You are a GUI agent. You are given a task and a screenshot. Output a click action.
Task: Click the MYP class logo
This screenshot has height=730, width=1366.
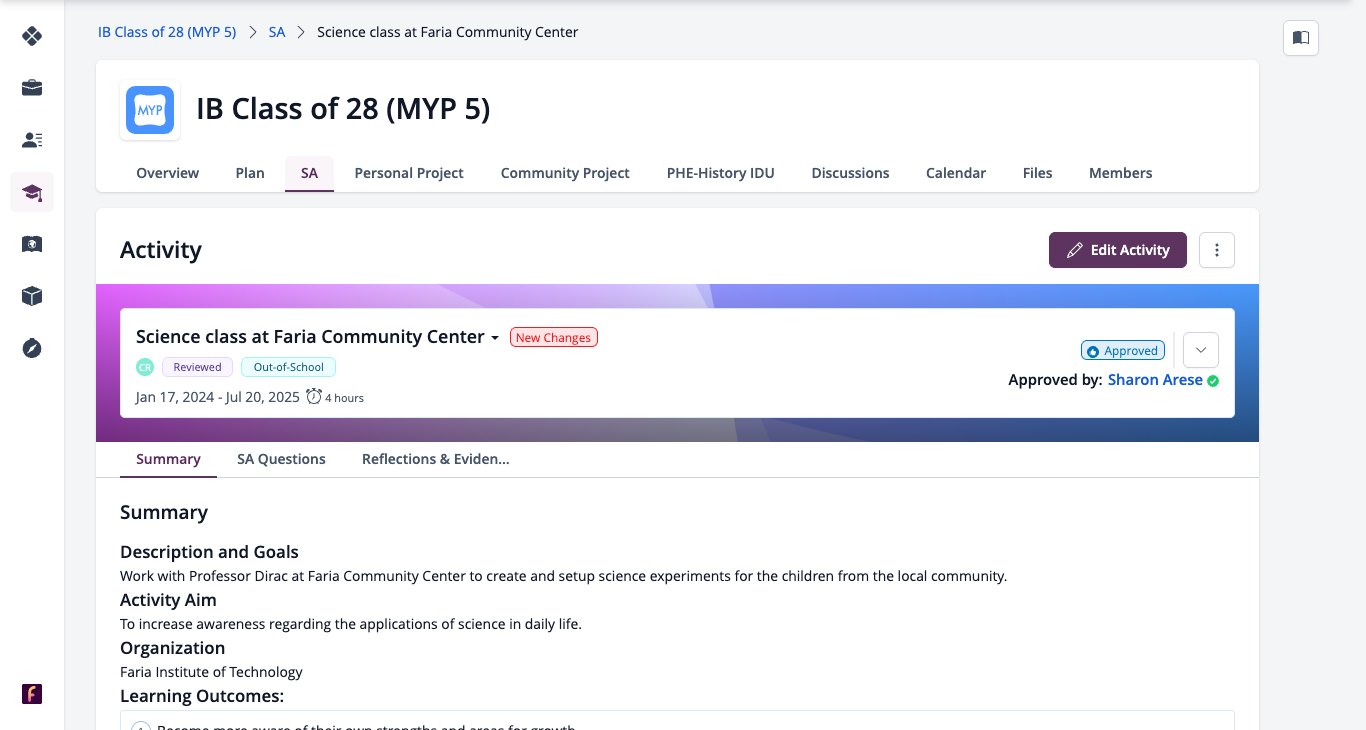click(150, 110)
